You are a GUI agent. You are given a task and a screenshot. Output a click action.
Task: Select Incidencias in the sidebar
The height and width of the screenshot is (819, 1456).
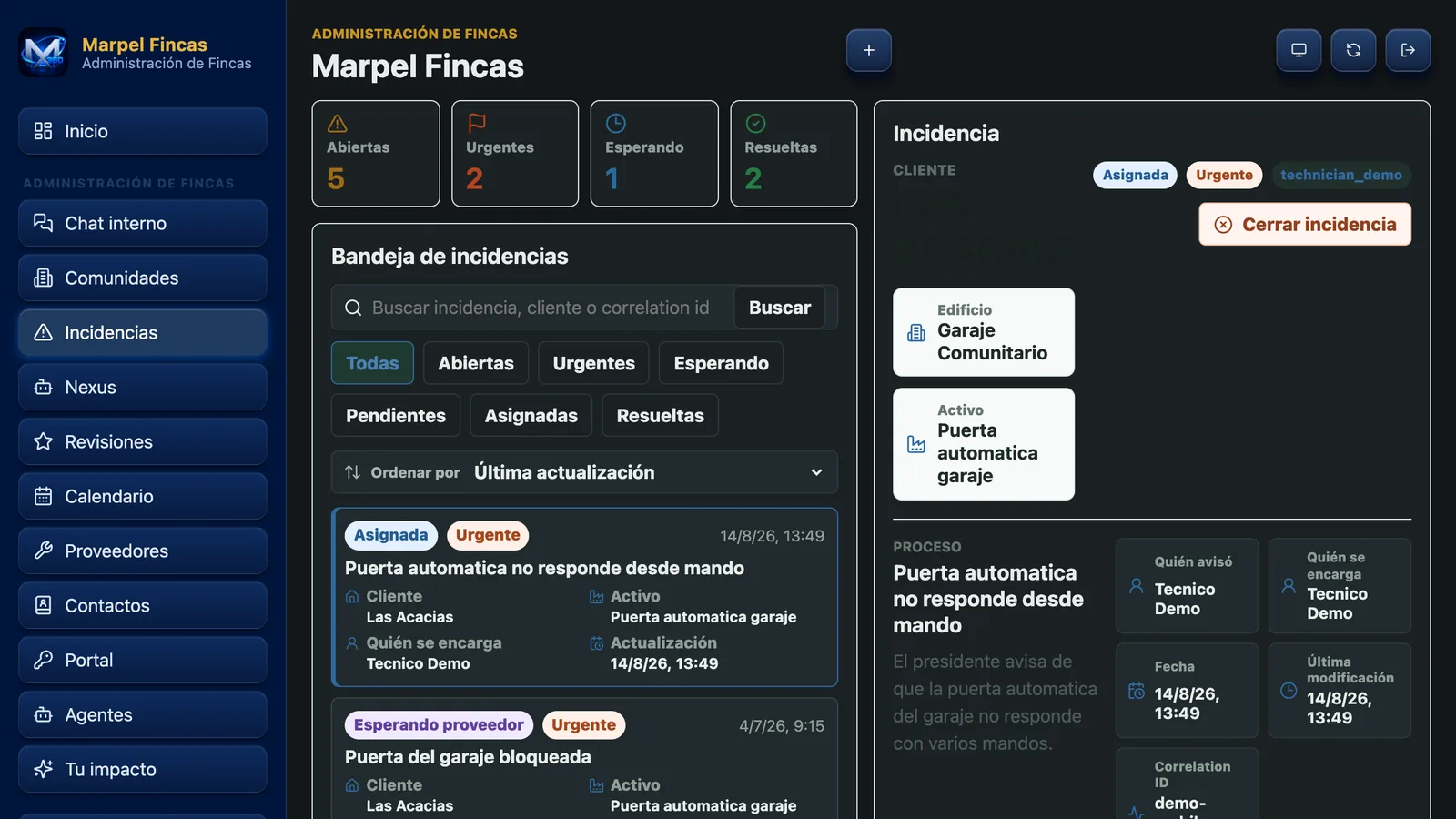tap(143, 332)
